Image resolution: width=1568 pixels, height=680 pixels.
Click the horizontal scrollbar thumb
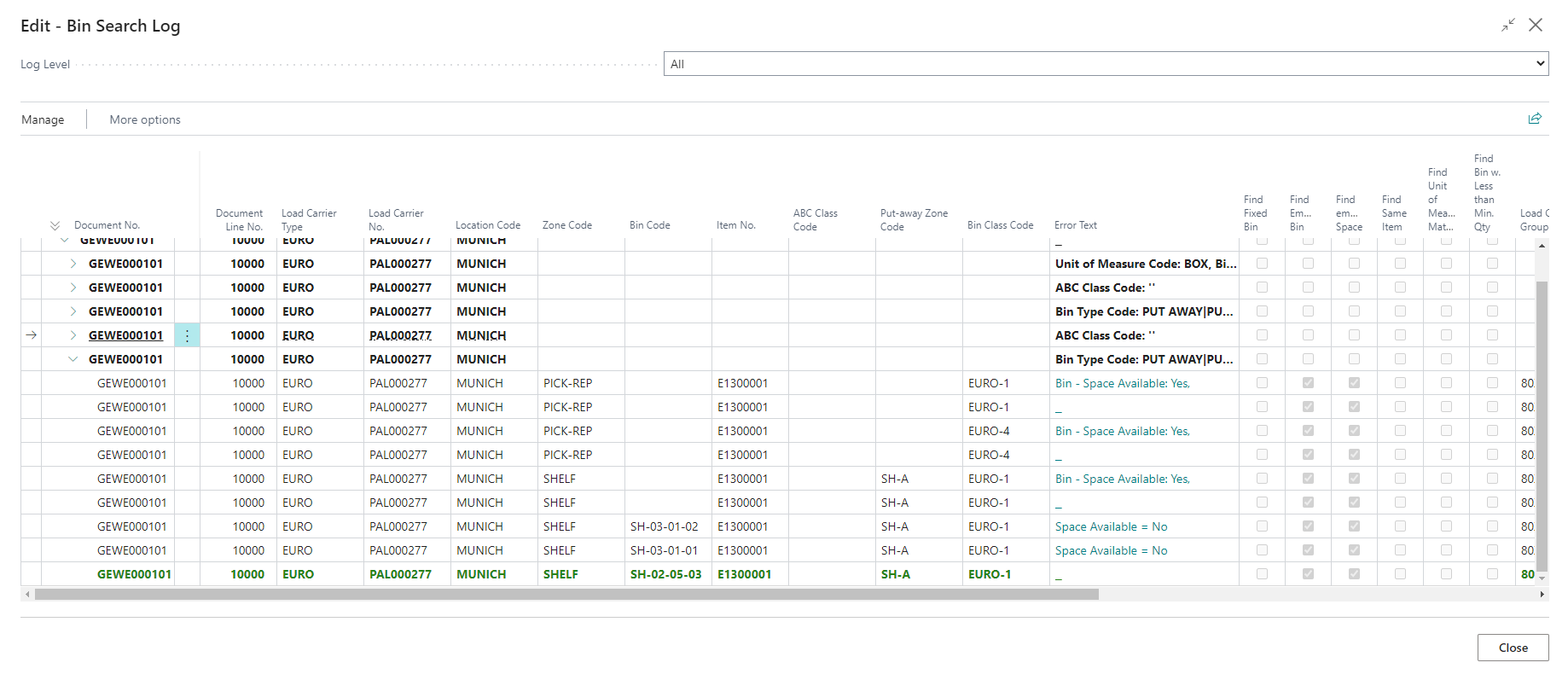(566, 594)
